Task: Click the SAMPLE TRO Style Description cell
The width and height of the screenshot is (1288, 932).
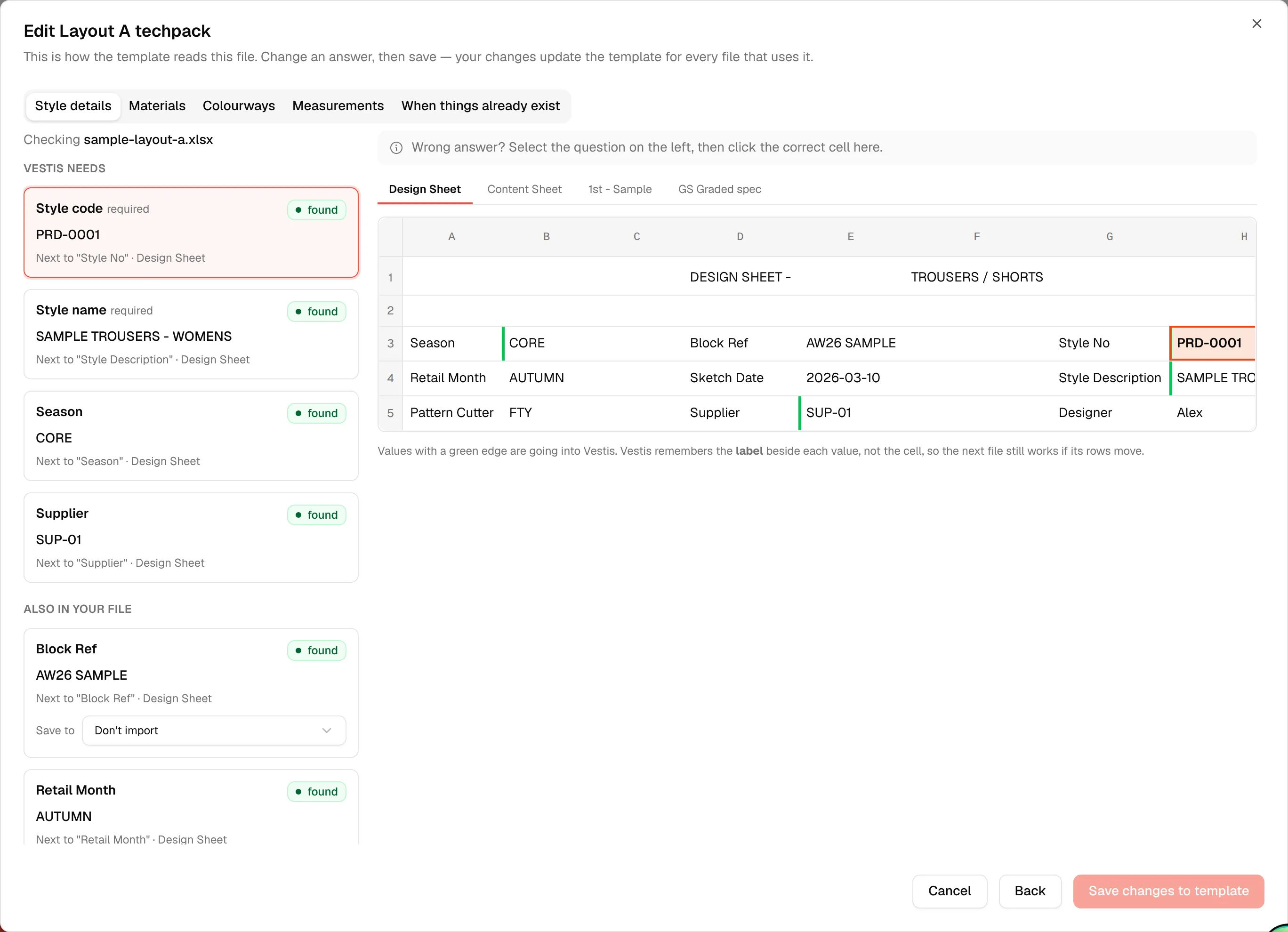Action: pos(1213,378)
